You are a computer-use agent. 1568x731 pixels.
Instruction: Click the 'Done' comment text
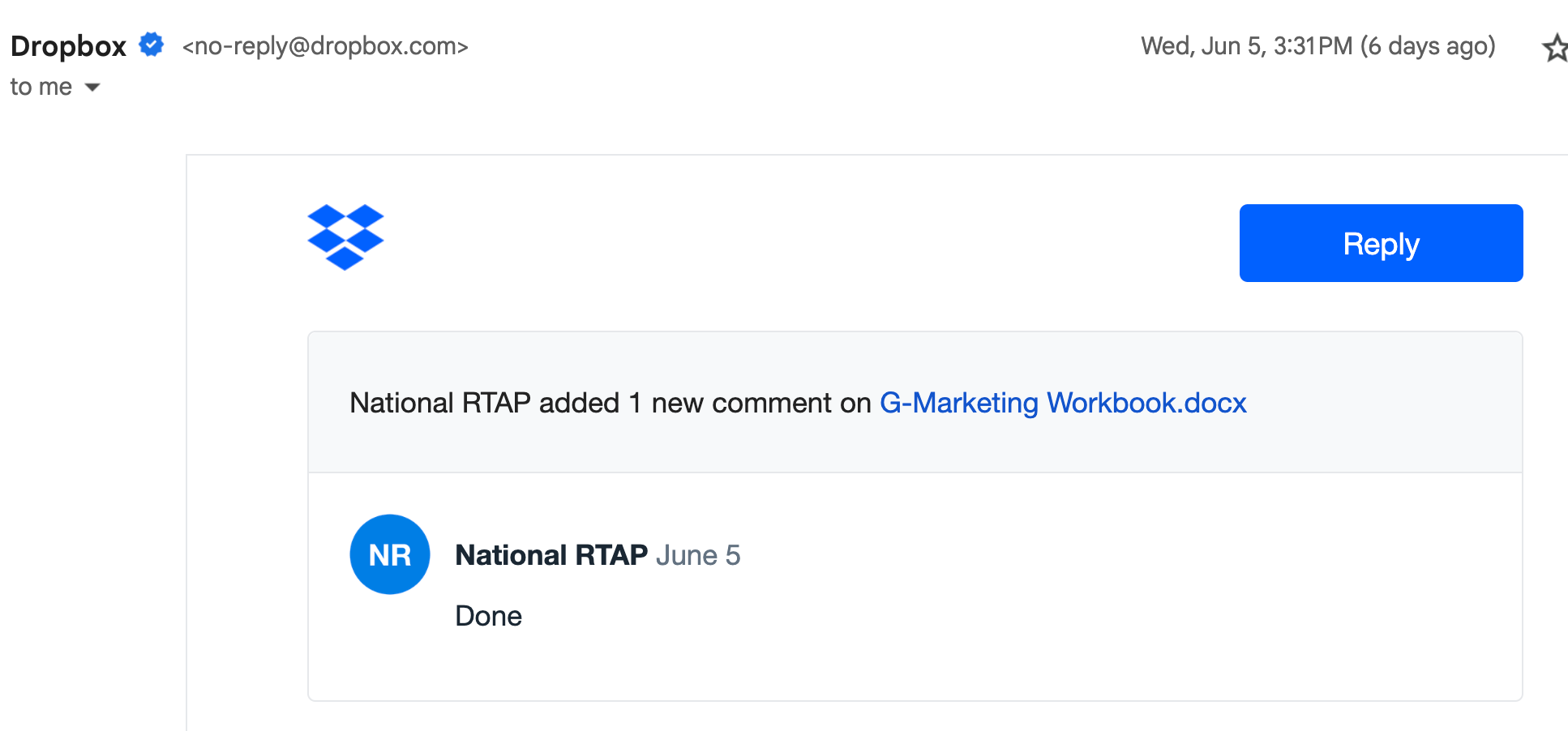click(488, 616)
